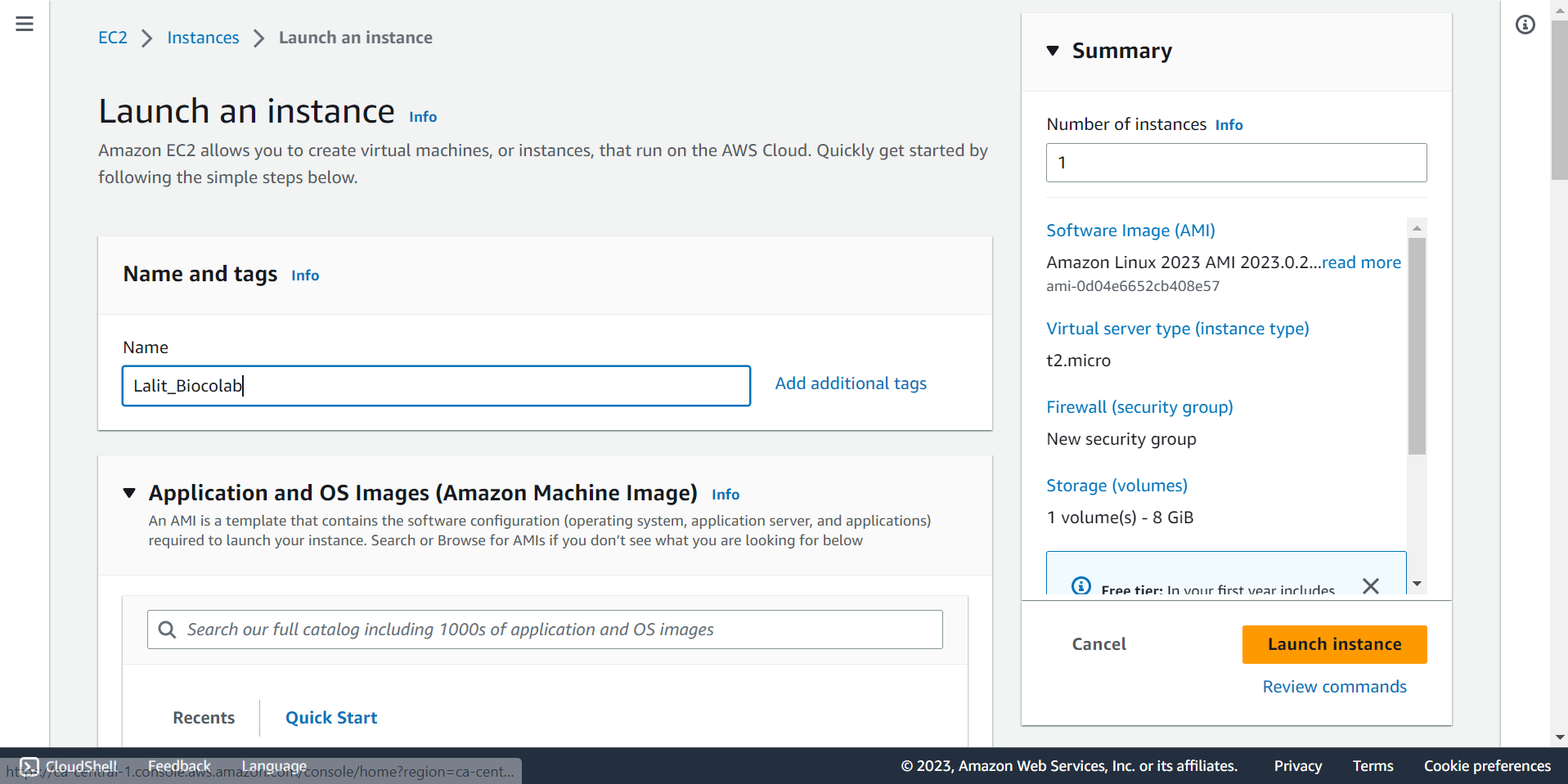Click the Launch instance button
The width and height of the screenshot is (1568, 784).
pyautogui.click(x=1334, y=644)
